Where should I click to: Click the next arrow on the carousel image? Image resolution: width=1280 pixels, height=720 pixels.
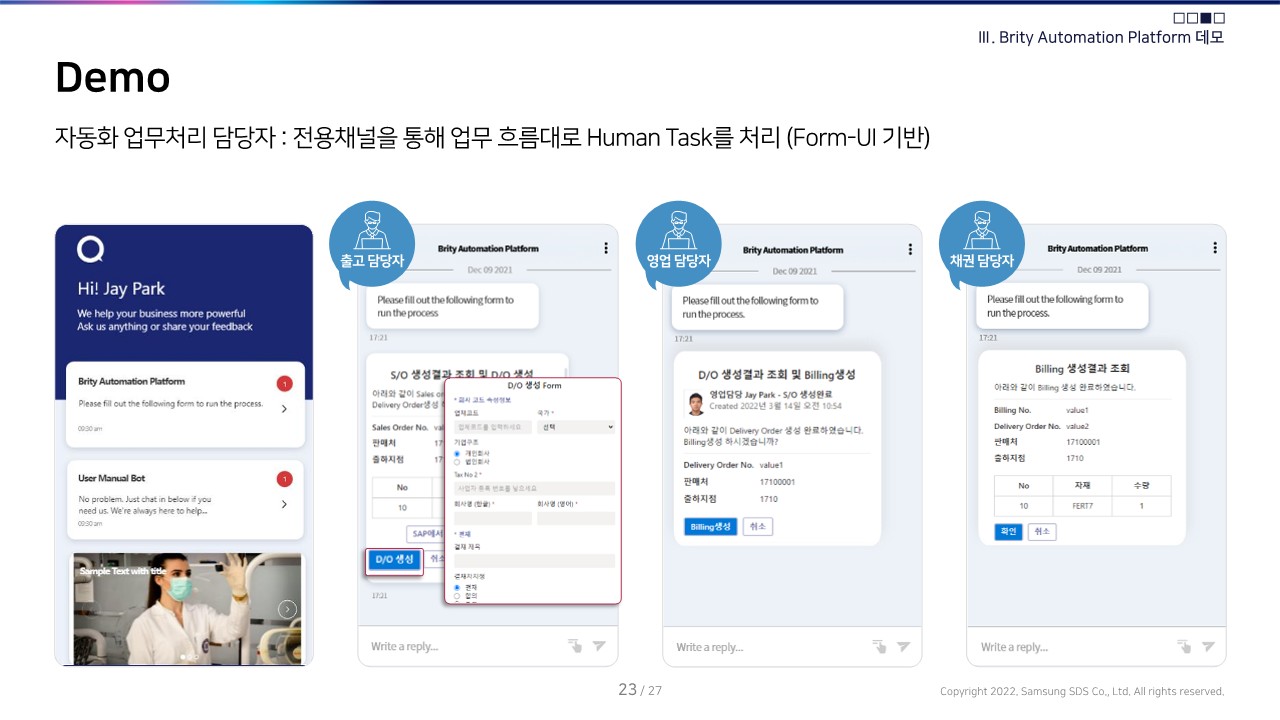click(288, 609)
